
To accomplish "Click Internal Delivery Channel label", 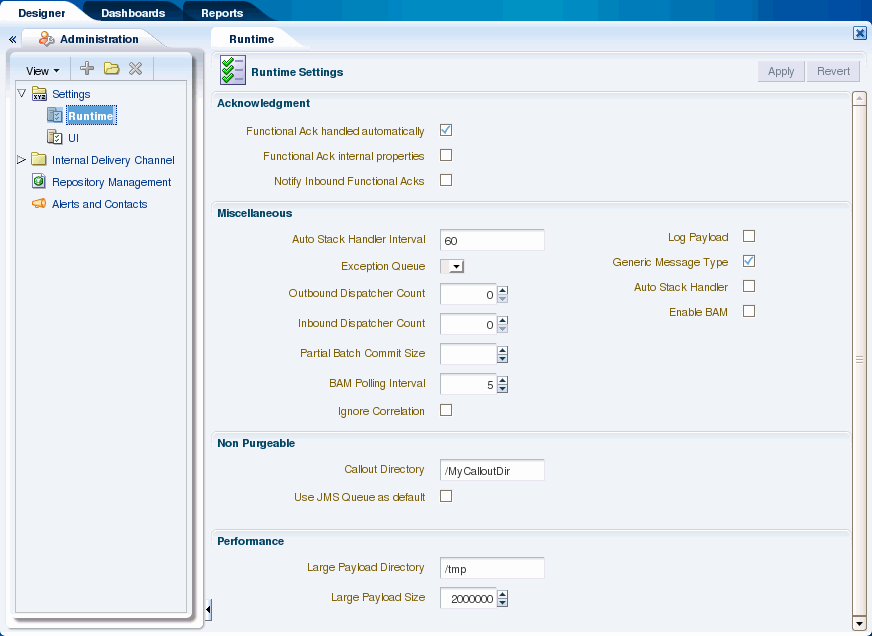I will point(113,160).
